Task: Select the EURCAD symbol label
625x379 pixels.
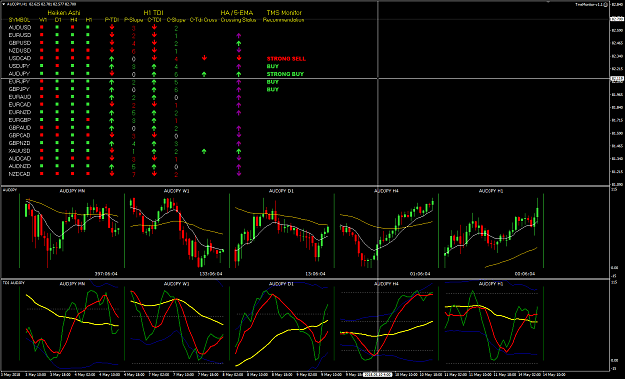Action: click(x=20, y=105)
